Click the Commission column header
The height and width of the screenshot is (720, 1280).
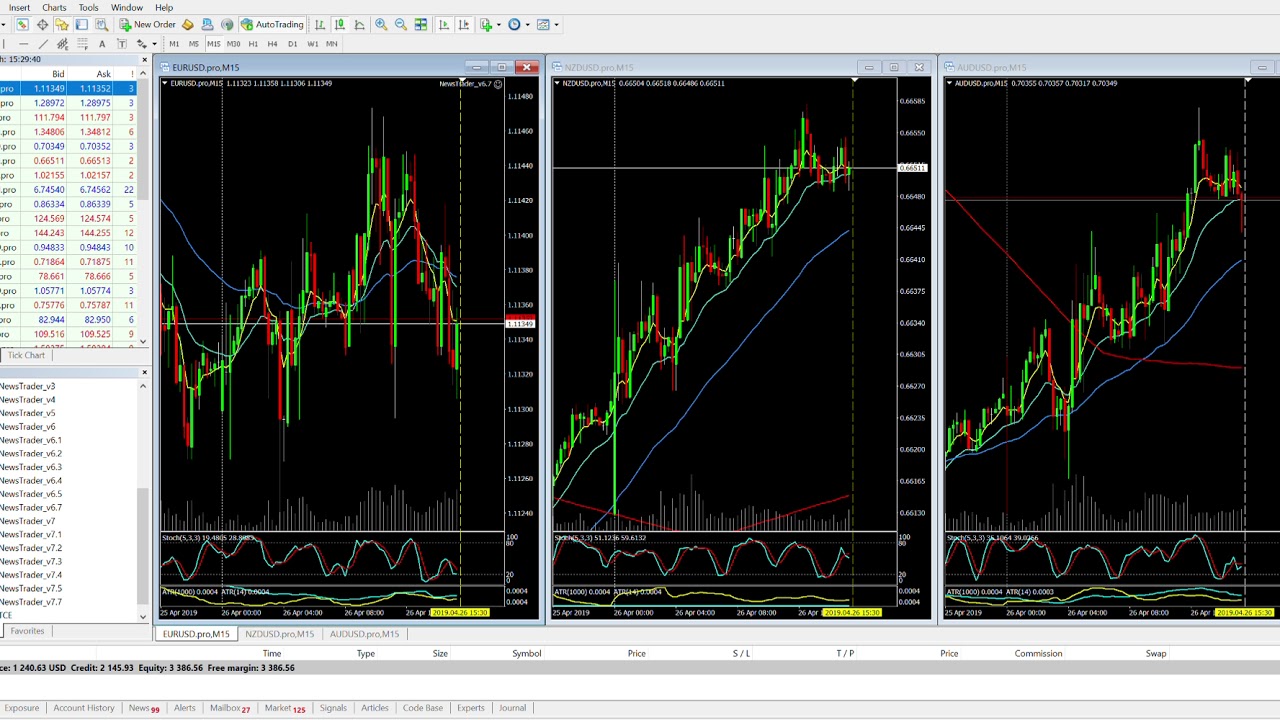[x=1038, y=653]
